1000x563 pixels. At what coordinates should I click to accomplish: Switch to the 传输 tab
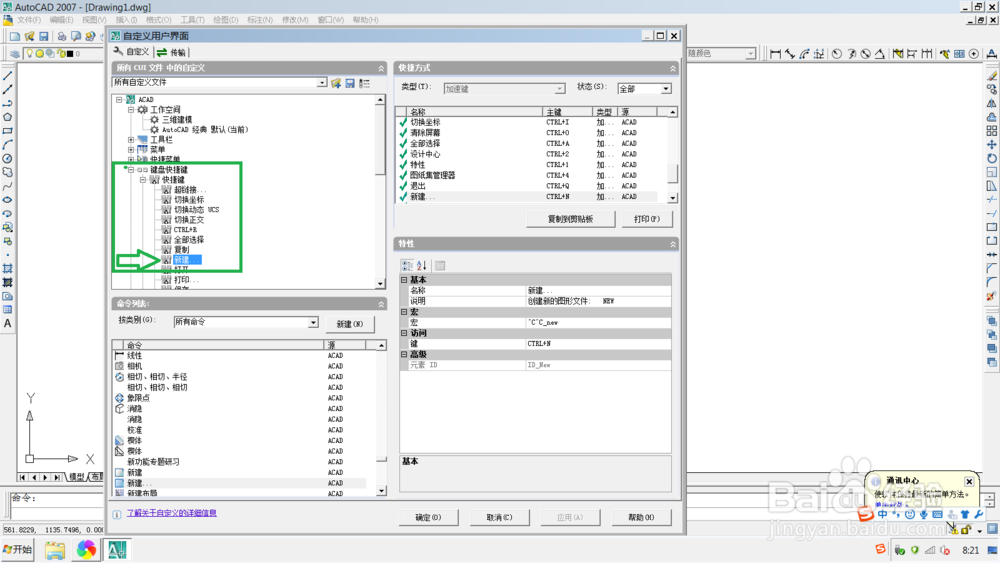coord(172,52)
